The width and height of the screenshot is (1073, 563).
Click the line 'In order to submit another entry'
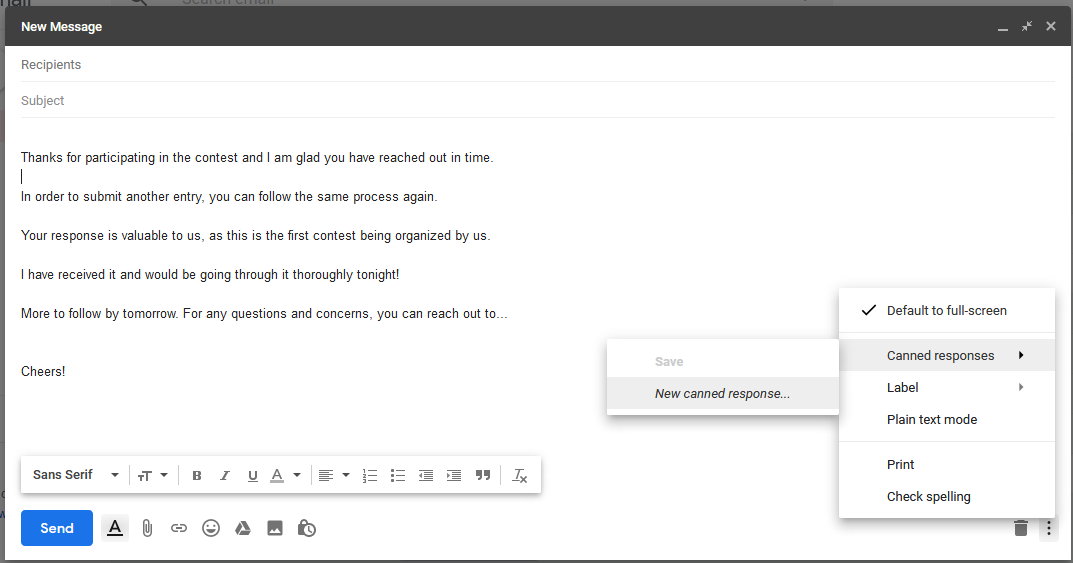(x=229, y=196)
